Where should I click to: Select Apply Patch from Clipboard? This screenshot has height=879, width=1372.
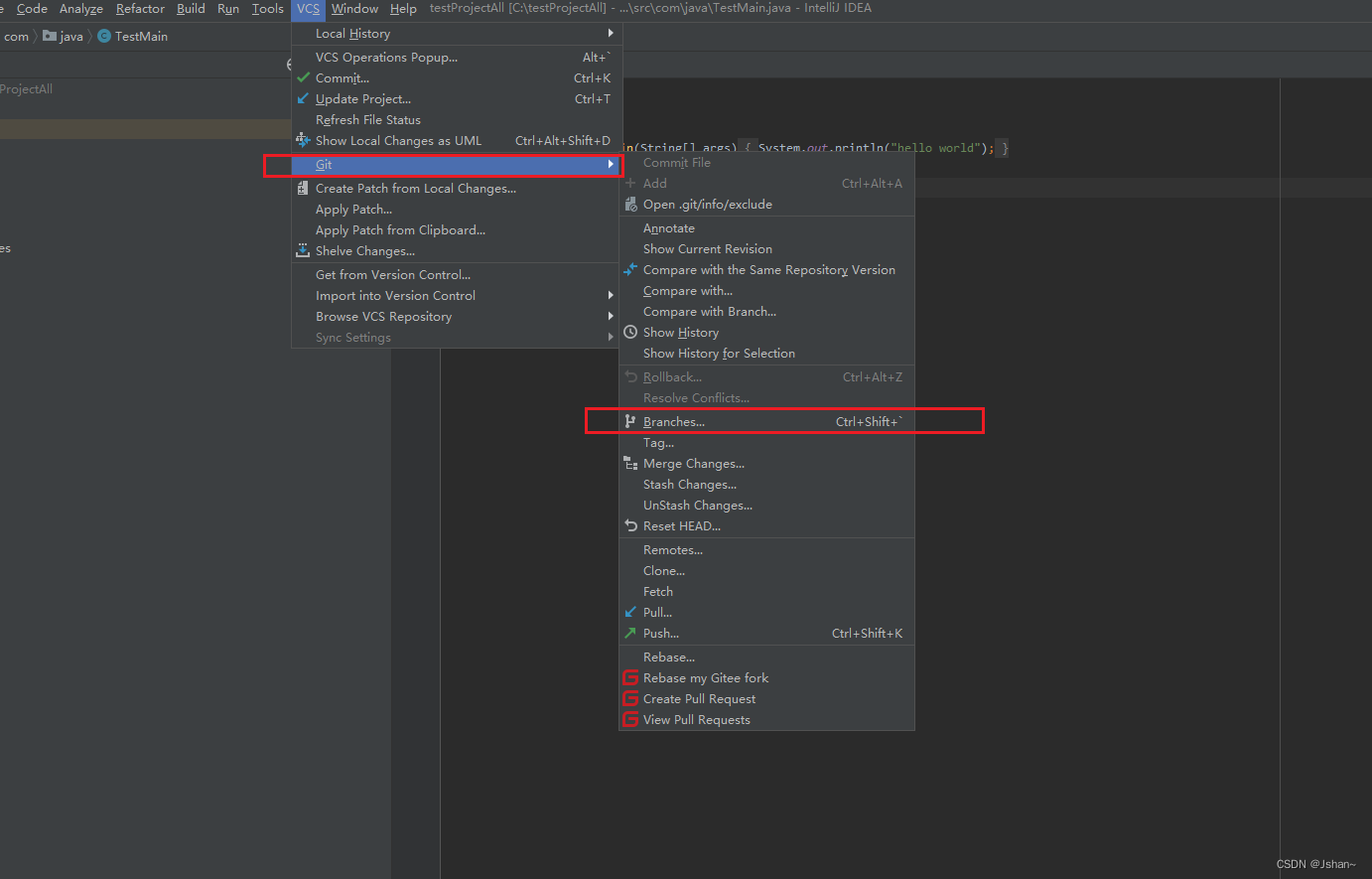tap(456, 229)
